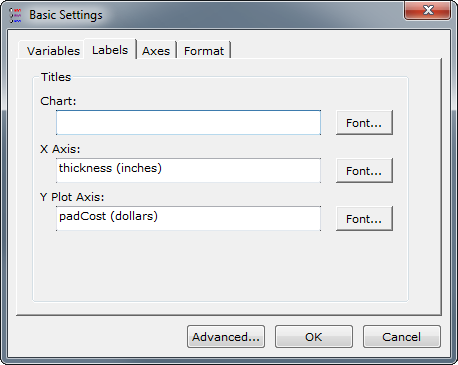This screenshot has width=458, height=365.
Task: Confirm settings with OK
Action: pos(314,337)
